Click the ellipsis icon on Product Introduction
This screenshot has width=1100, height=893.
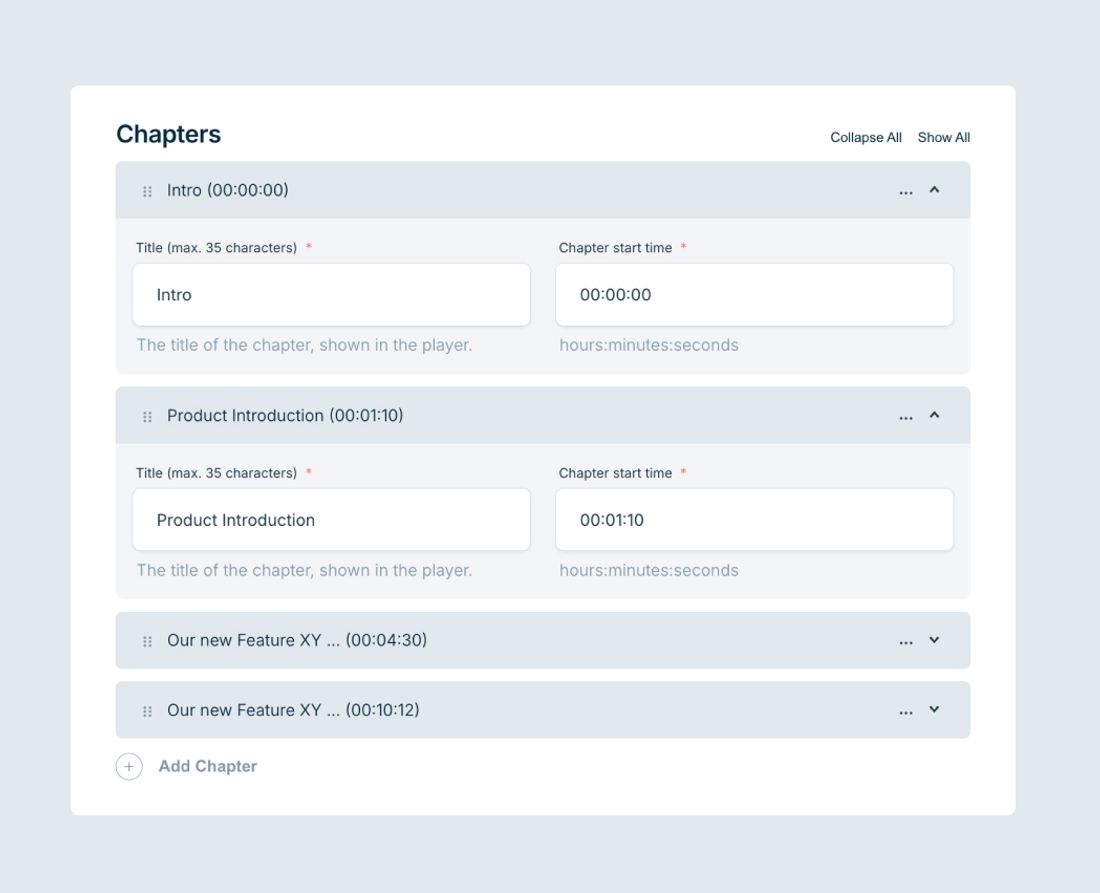[x=905, y=415]
